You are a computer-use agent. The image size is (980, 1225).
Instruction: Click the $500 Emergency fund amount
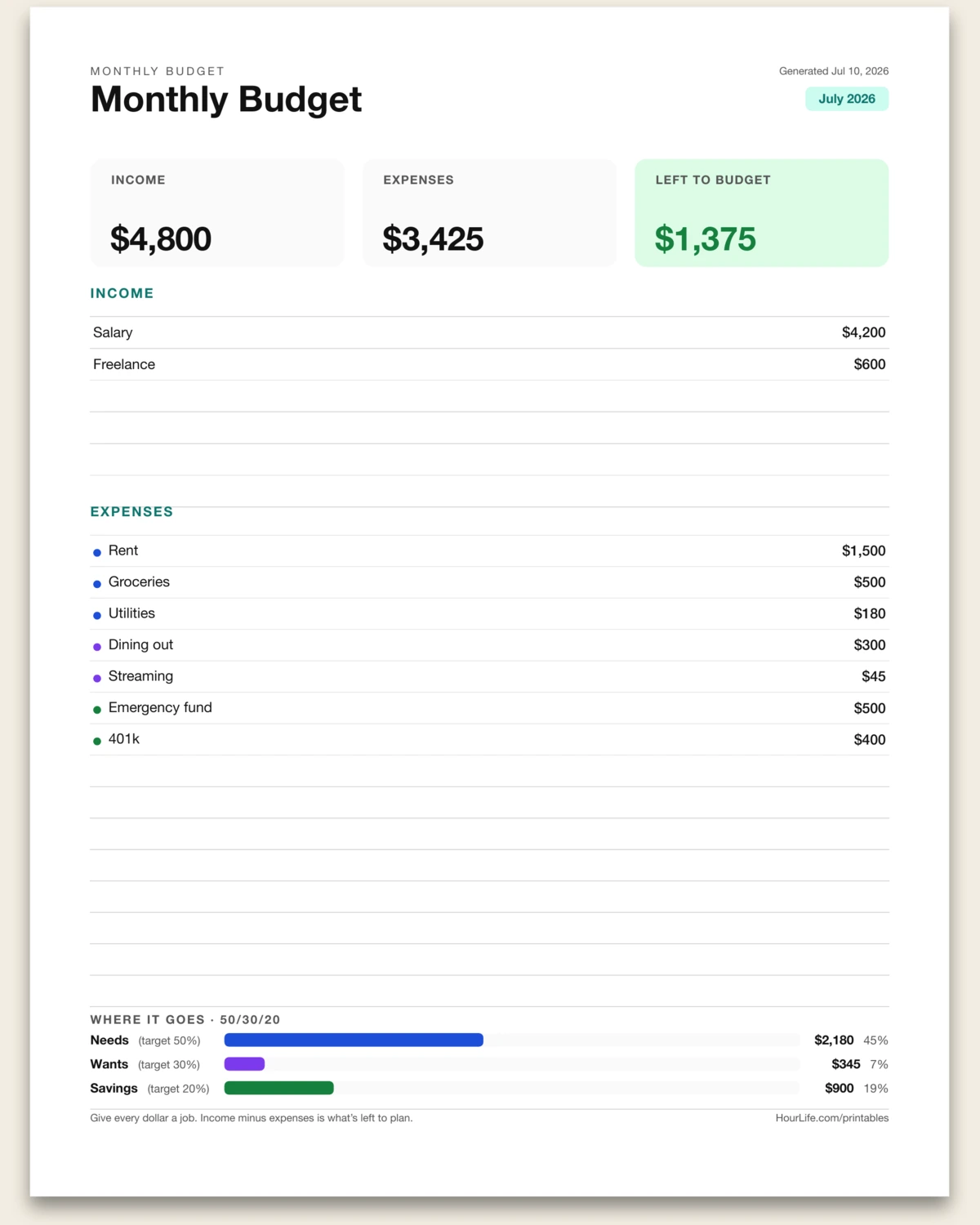tap(870, 708)
